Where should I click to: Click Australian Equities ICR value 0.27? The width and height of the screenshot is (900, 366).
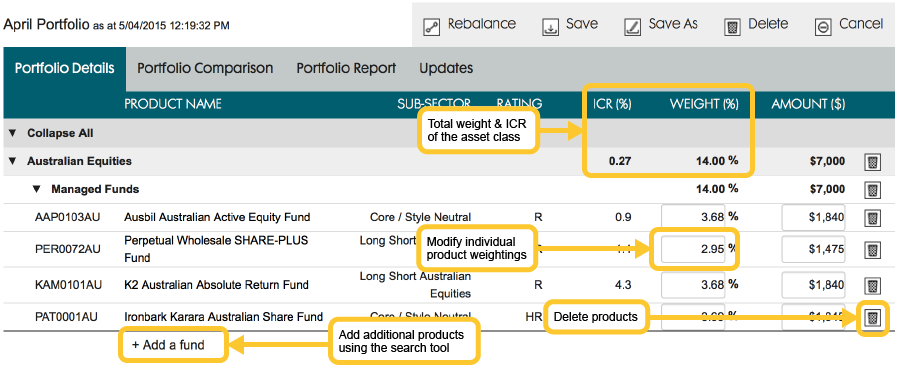tap(620, 162)
